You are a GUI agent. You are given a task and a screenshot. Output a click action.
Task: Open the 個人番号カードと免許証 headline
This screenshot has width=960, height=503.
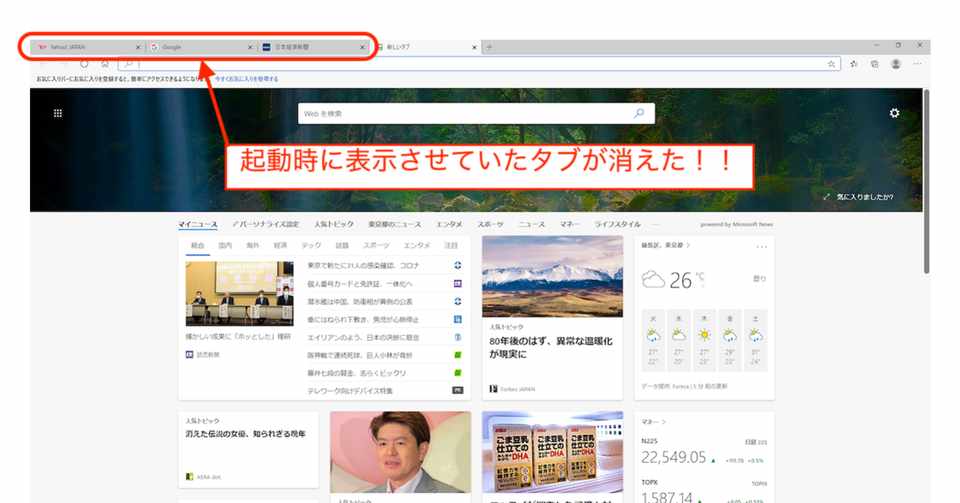pos(359,284)
